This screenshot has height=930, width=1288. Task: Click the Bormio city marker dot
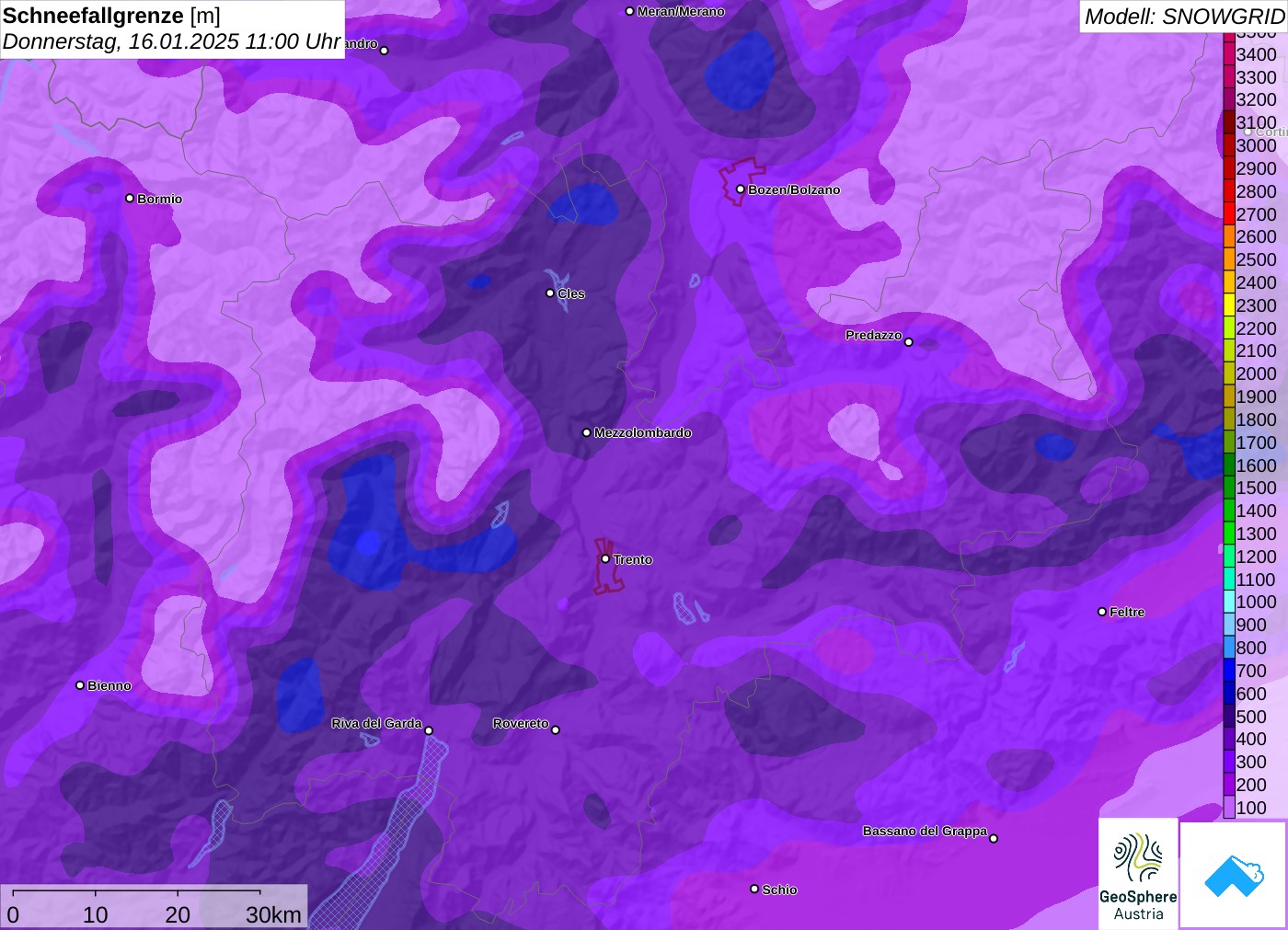pyautogui.click(x=130, y=198)
